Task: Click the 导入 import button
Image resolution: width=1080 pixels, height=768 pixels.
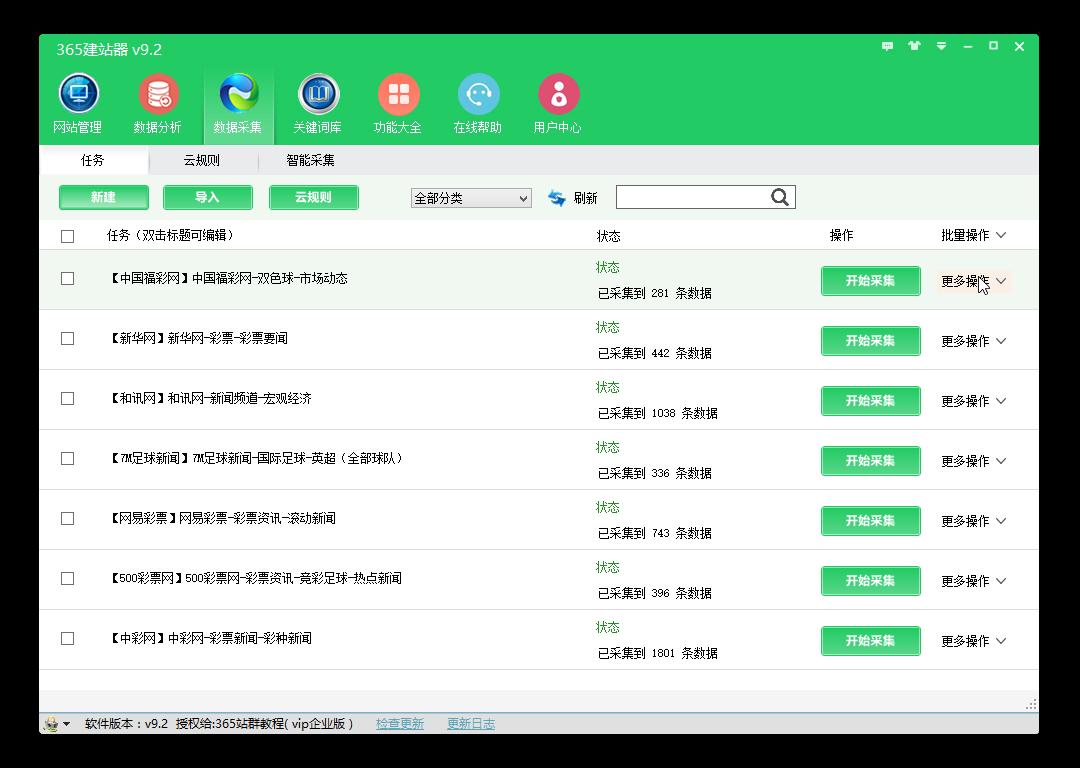Action: 208,198
